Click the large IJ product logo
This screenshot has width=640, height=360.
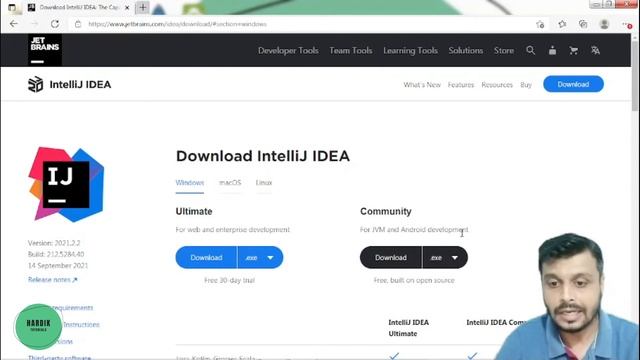pyautogui.click(x=66, y=184)
